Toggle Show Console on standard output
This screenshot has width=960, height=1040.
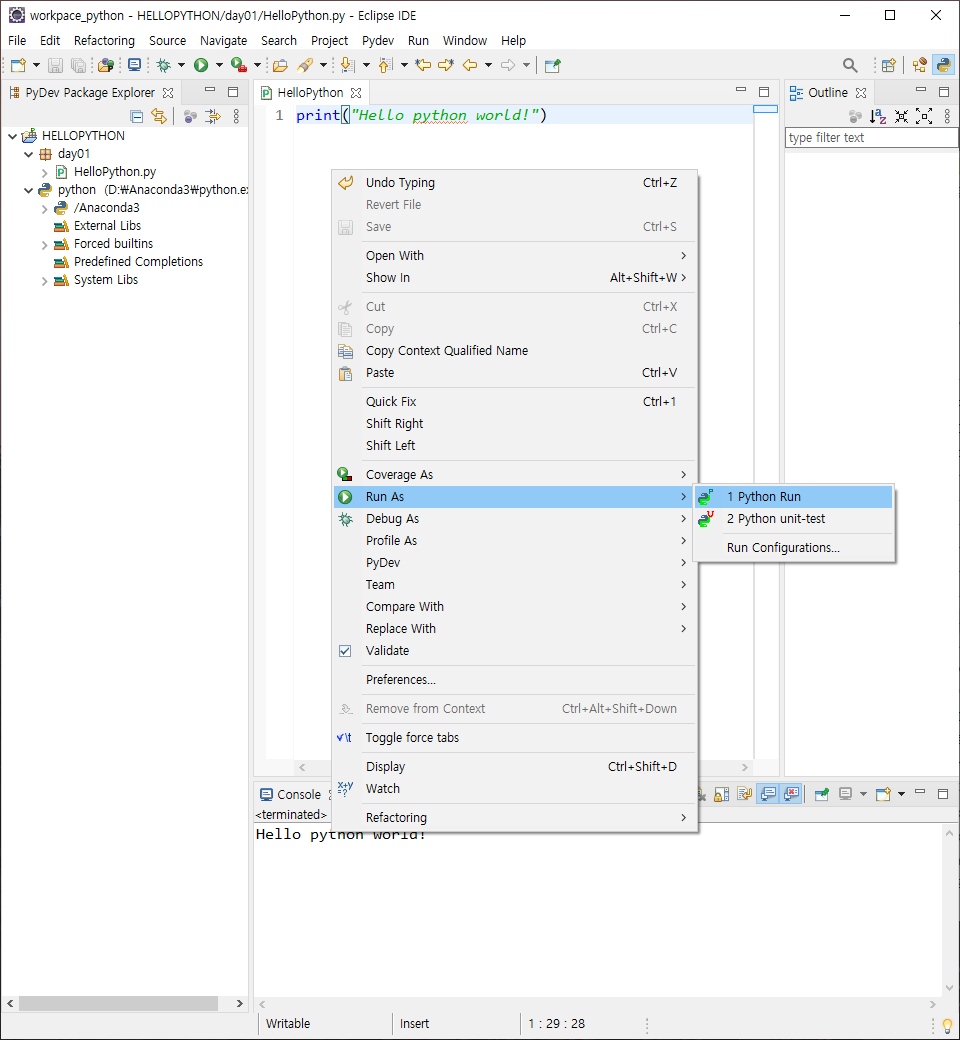[768, 795]
